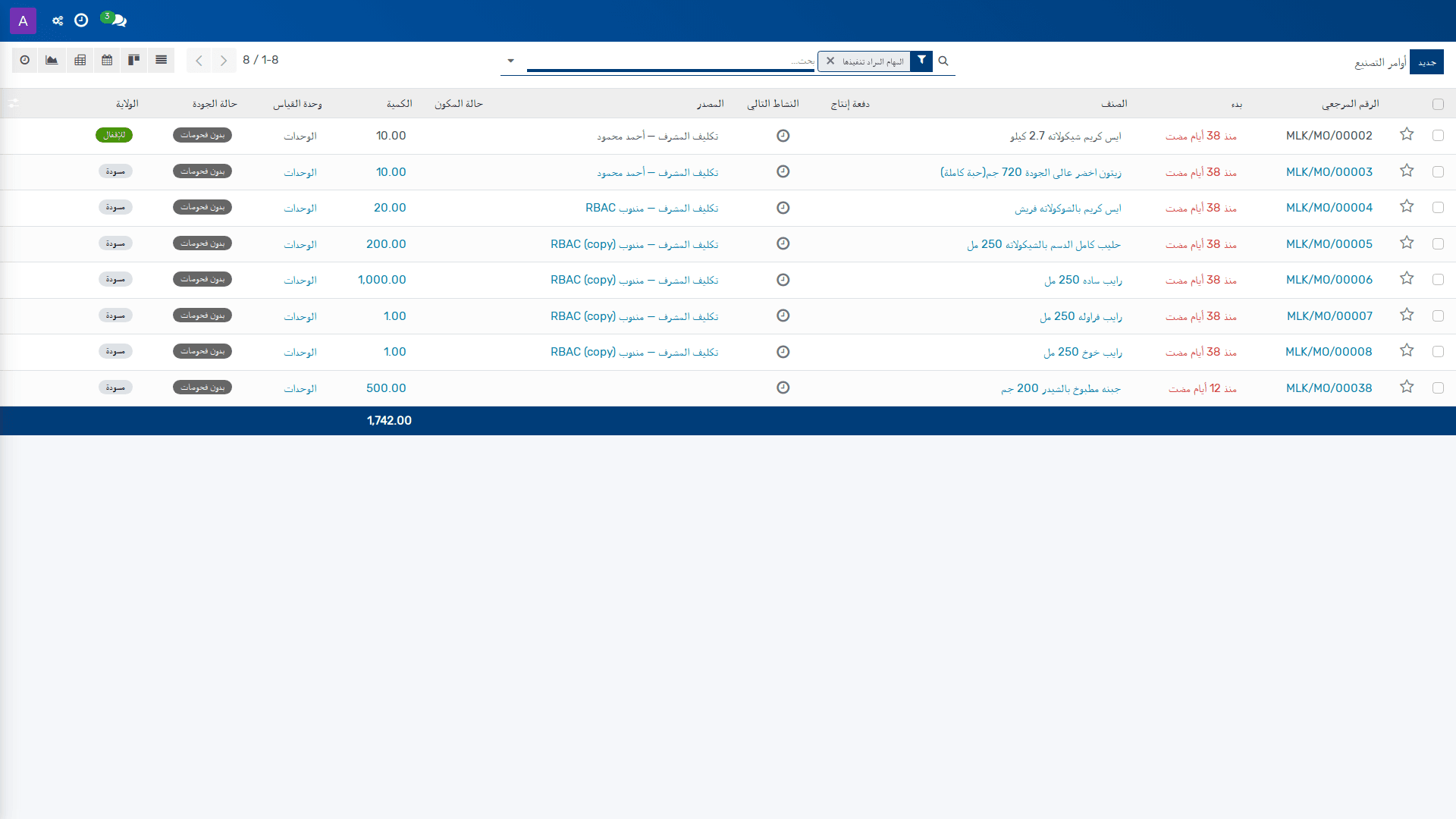Open product جبنه مطبوخ بالشيدر 200 جم
This screenshot has height=819, width=1456.
coord(1061,388)
